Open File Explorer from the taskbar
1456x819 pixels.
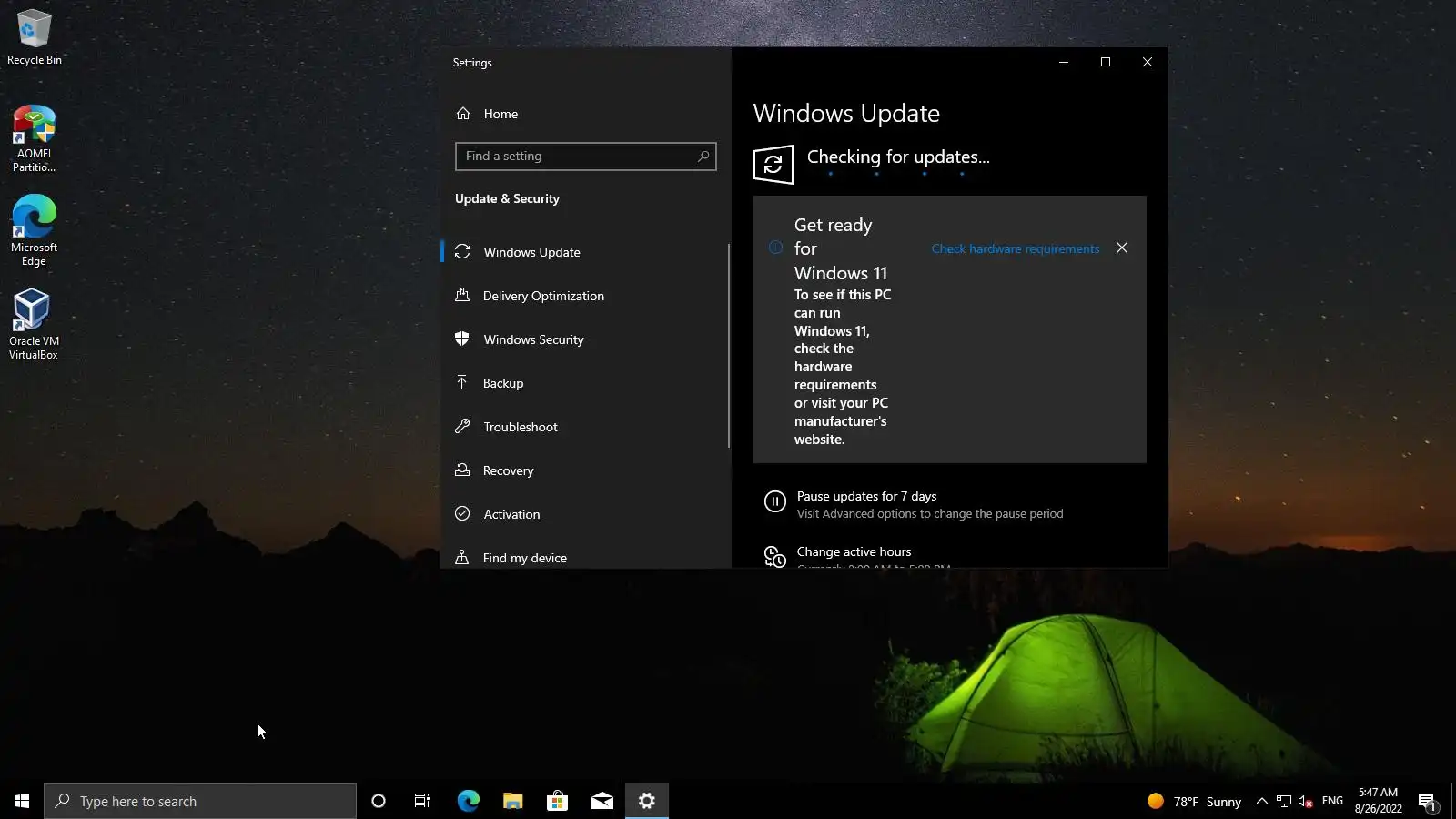pos(513,801)
